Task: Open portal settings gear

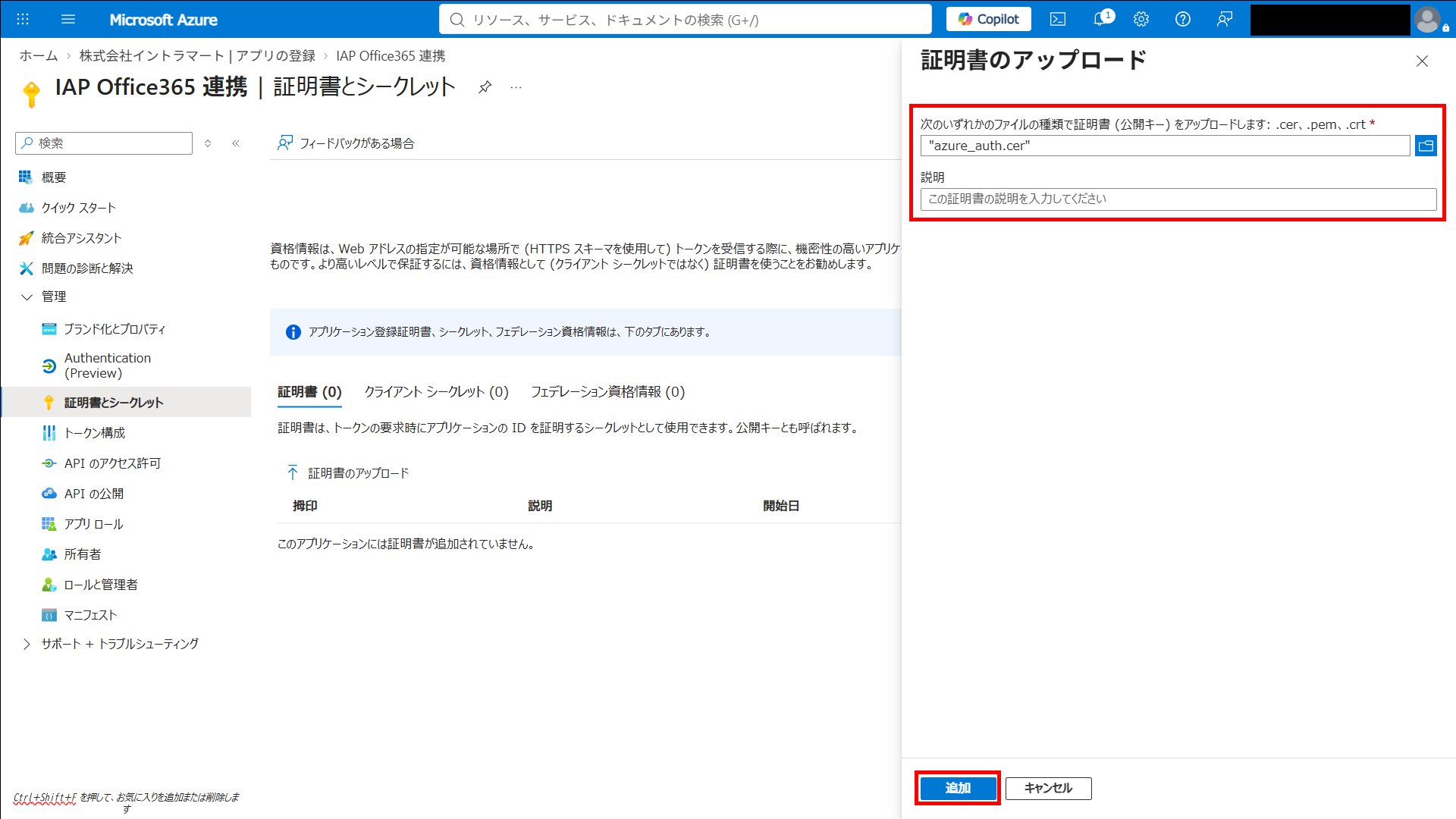Action: (x=1141, y=19)
